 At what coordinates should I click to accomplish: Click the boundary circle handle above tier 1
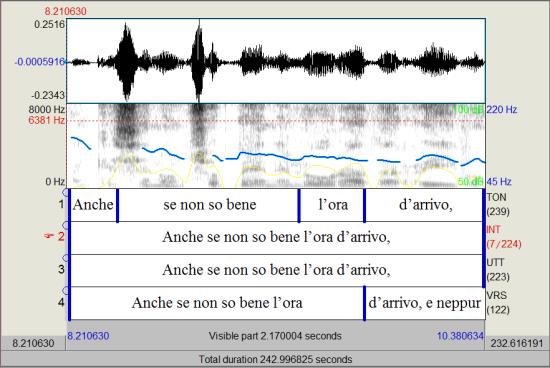click(66, 193)
